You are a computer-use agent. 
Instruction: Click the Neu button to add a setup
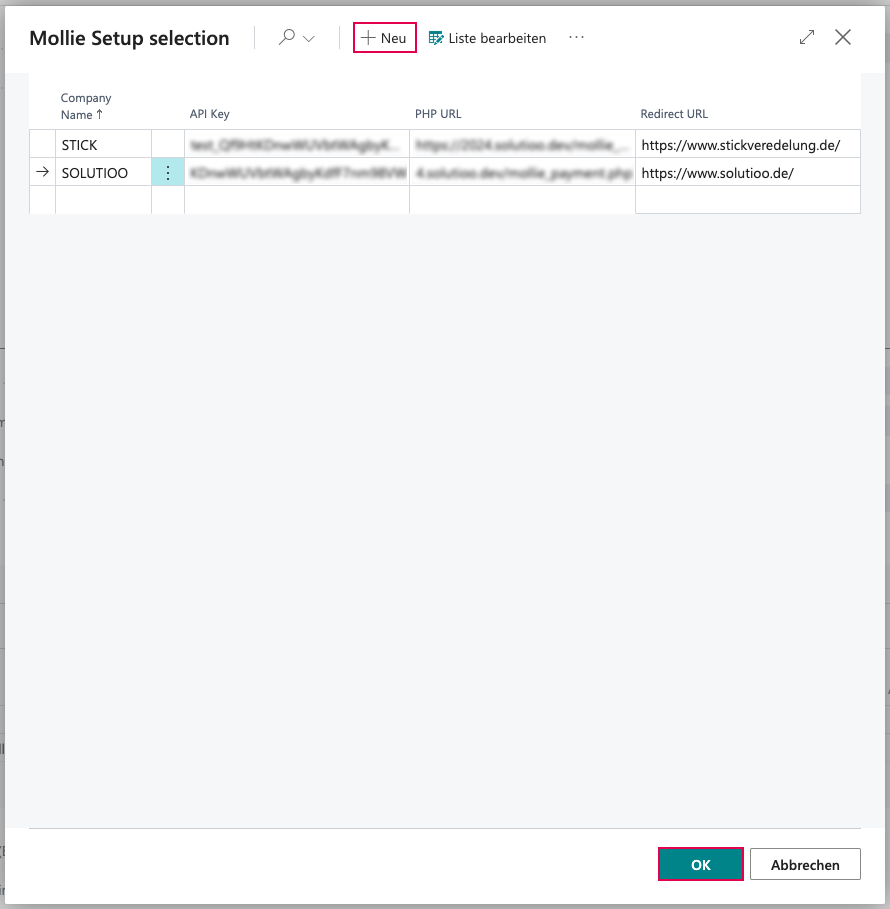point(384,38)
